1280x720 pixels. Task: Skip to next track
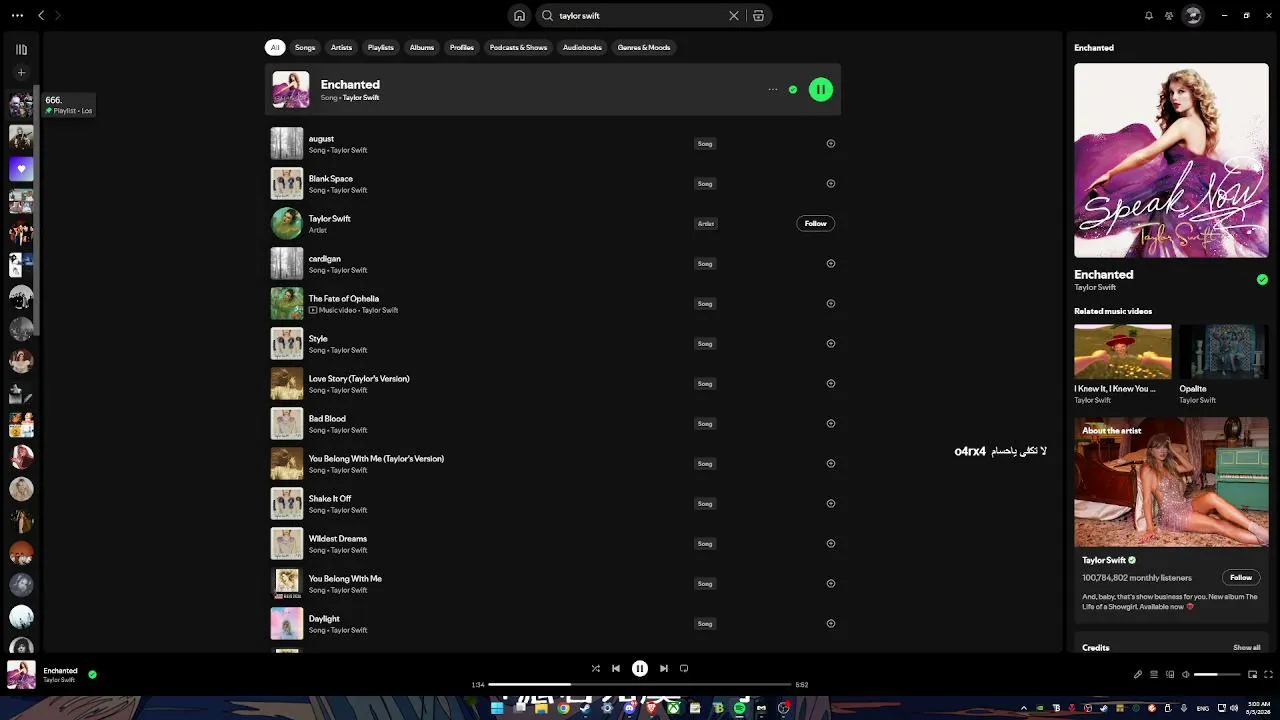coord(664,668)
